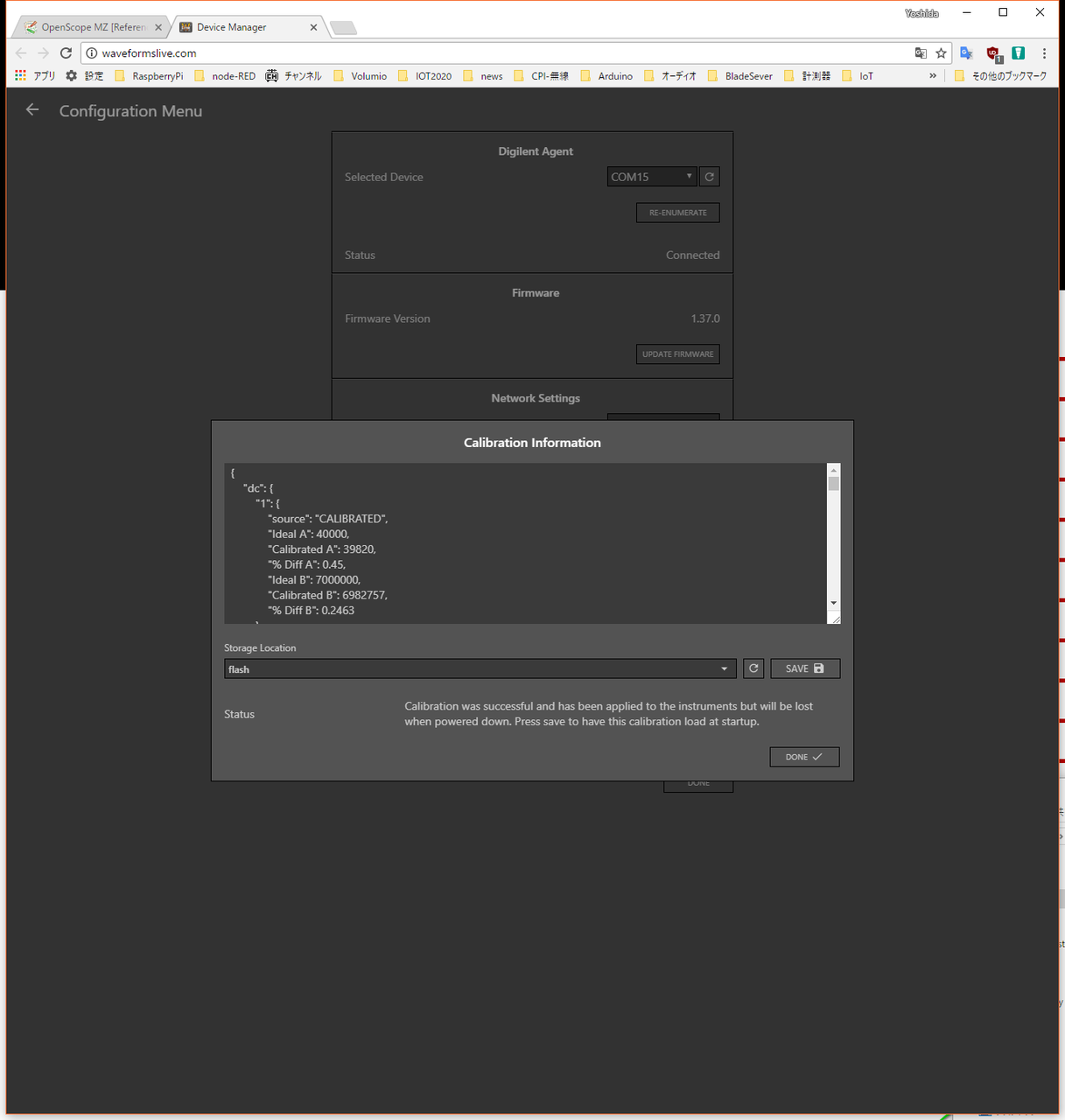Image resolution: width=1065 pixels, height=1120 pixels.
Task: Click the uBlock shield extension icon
Action: (993, 53)
